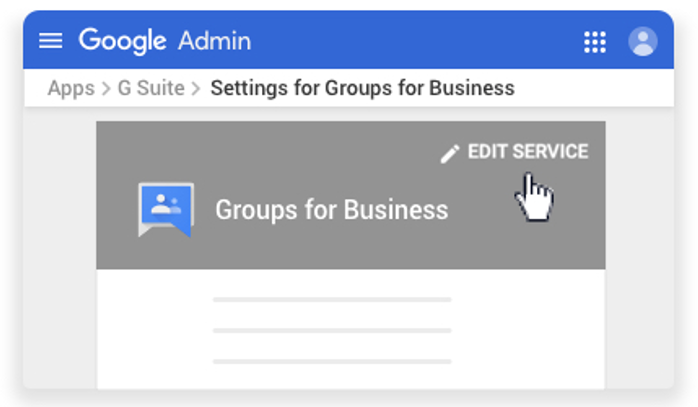Select Settings for Groups for Business breadcrumb
This screenshot has height=407, width=698.
pyautogui.click(x=362, y=88)
